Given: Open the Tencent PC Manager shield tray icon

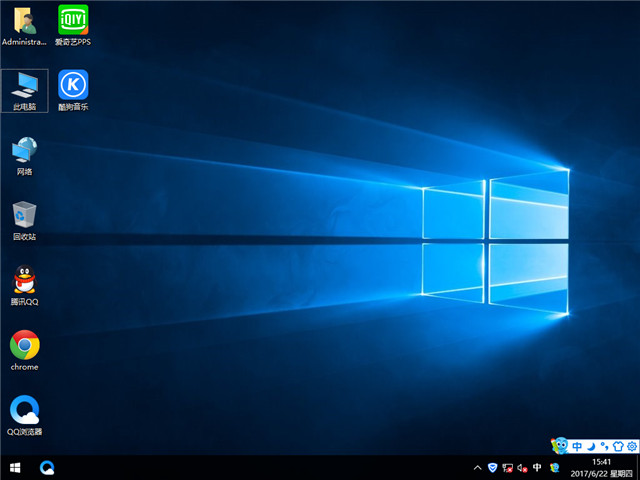Looking at the screenshot, I should [x=493, y=468].
